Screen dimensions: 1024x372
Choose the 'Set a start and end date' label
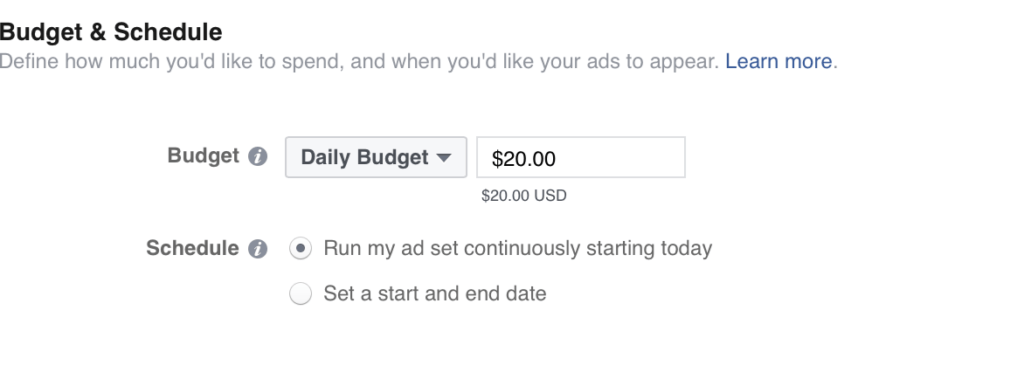pyautogui.click(x=435, y=294)
